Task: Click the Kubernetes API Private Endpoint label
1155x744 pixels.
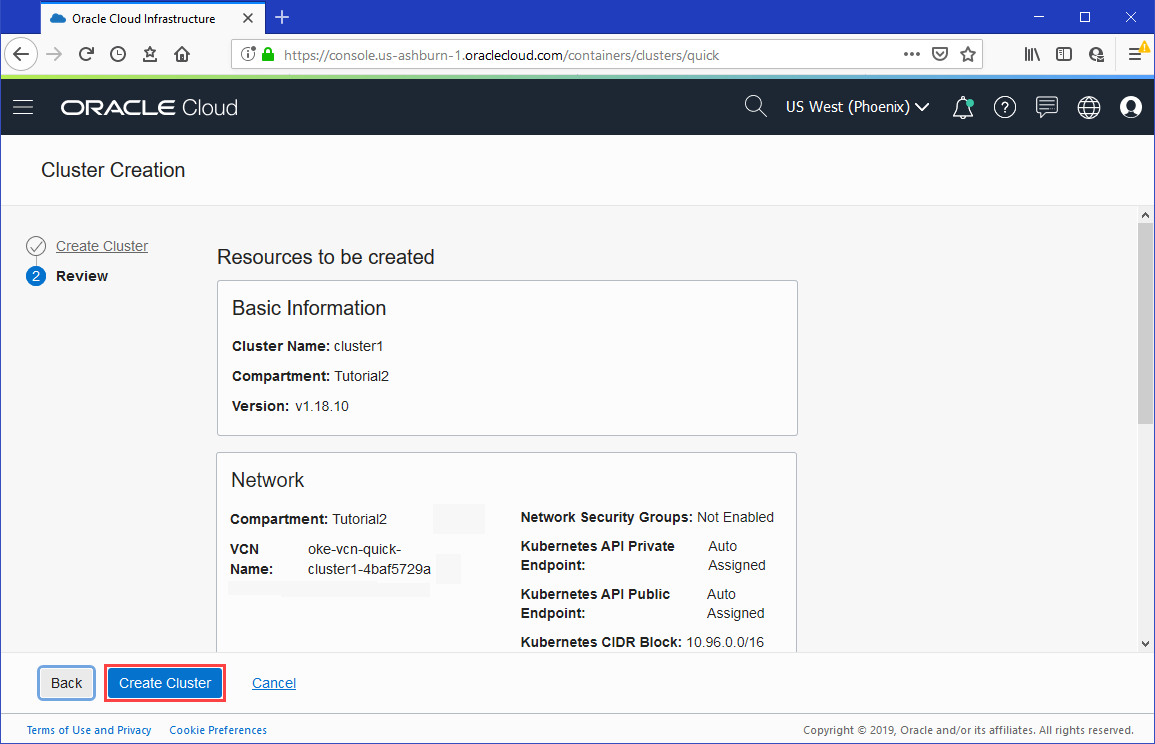Action: 597,555
